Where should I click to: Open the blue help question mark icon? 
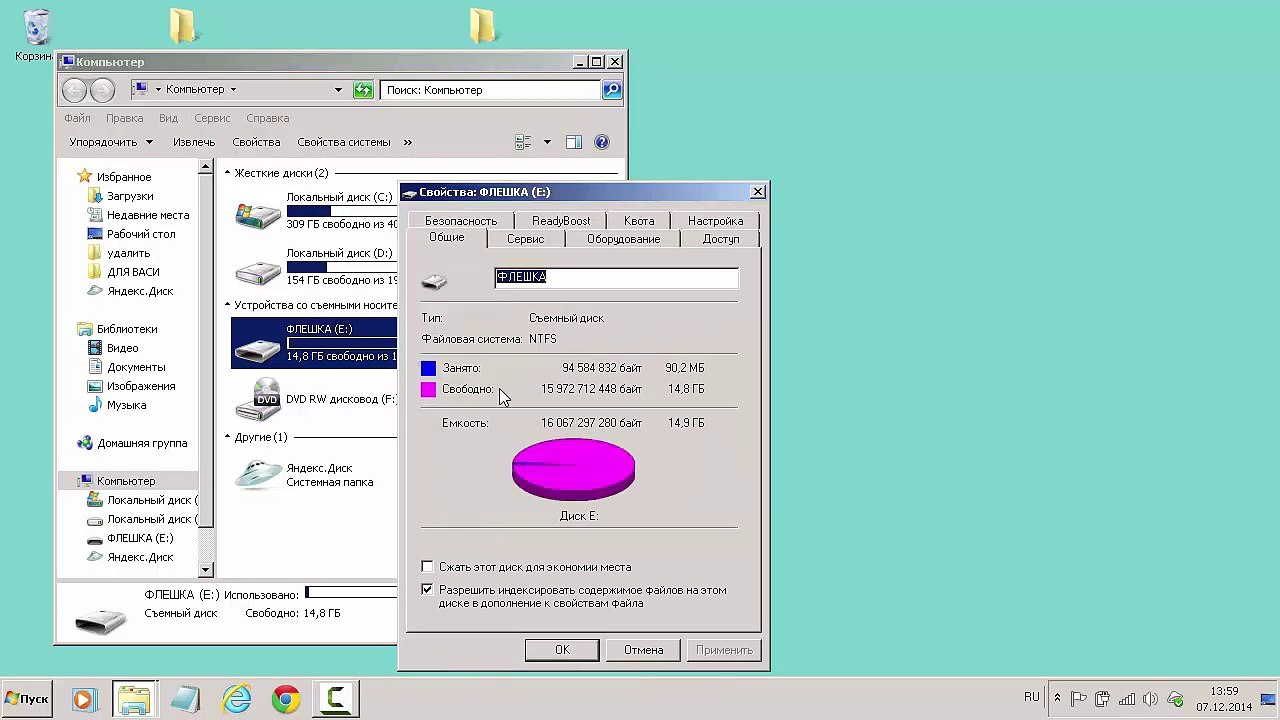pyautogui.click(x=602, y=142)
